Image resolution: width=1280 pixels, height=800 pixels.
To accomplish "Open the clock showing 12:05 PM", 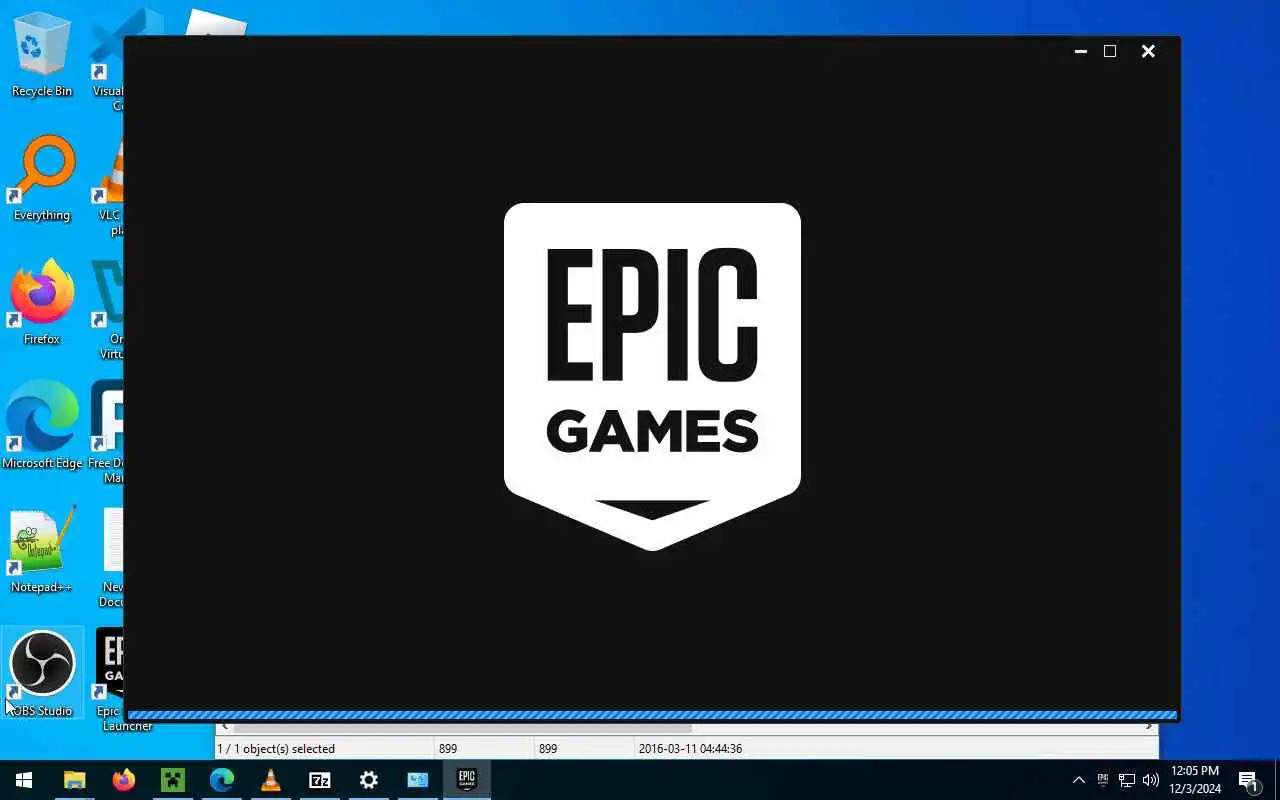I will tap(1195, 780).
